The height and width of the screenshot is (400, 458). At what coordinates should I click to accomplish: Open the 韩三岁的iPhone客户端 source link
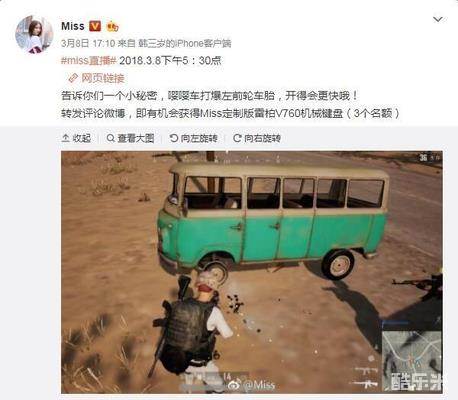click(185, 43)
